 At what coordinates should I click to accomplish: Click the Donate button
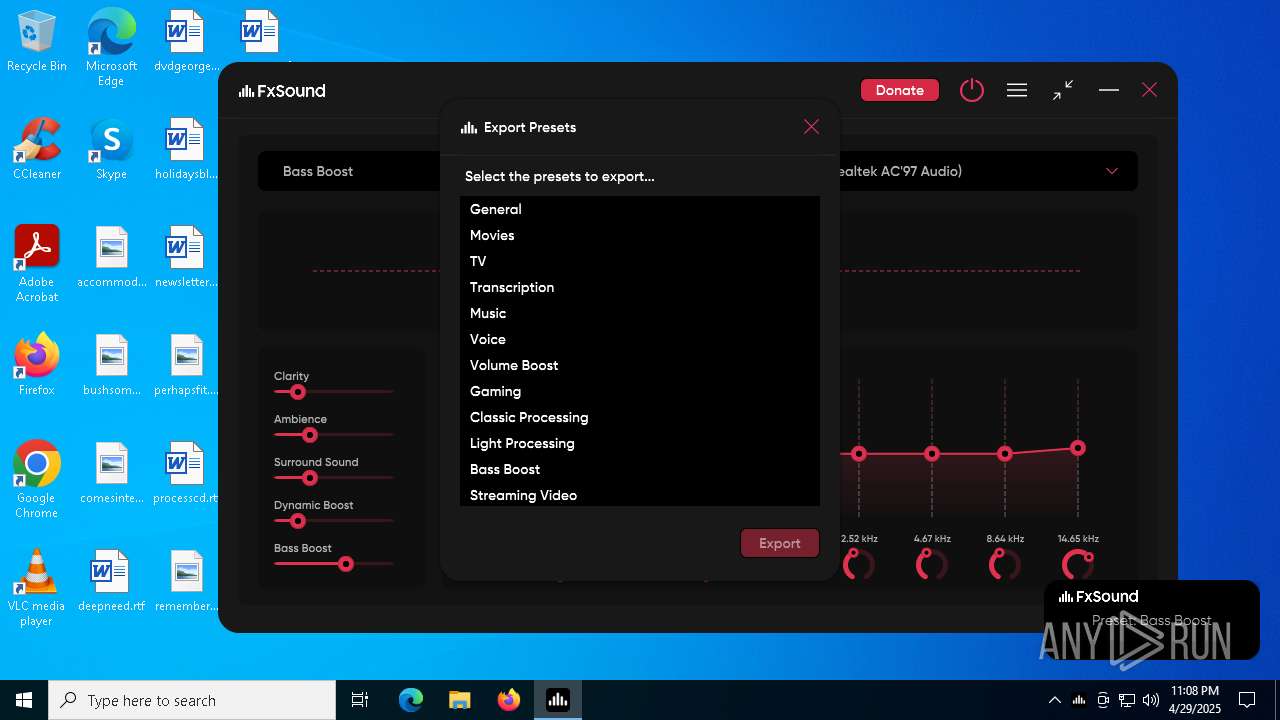point(899,90)
